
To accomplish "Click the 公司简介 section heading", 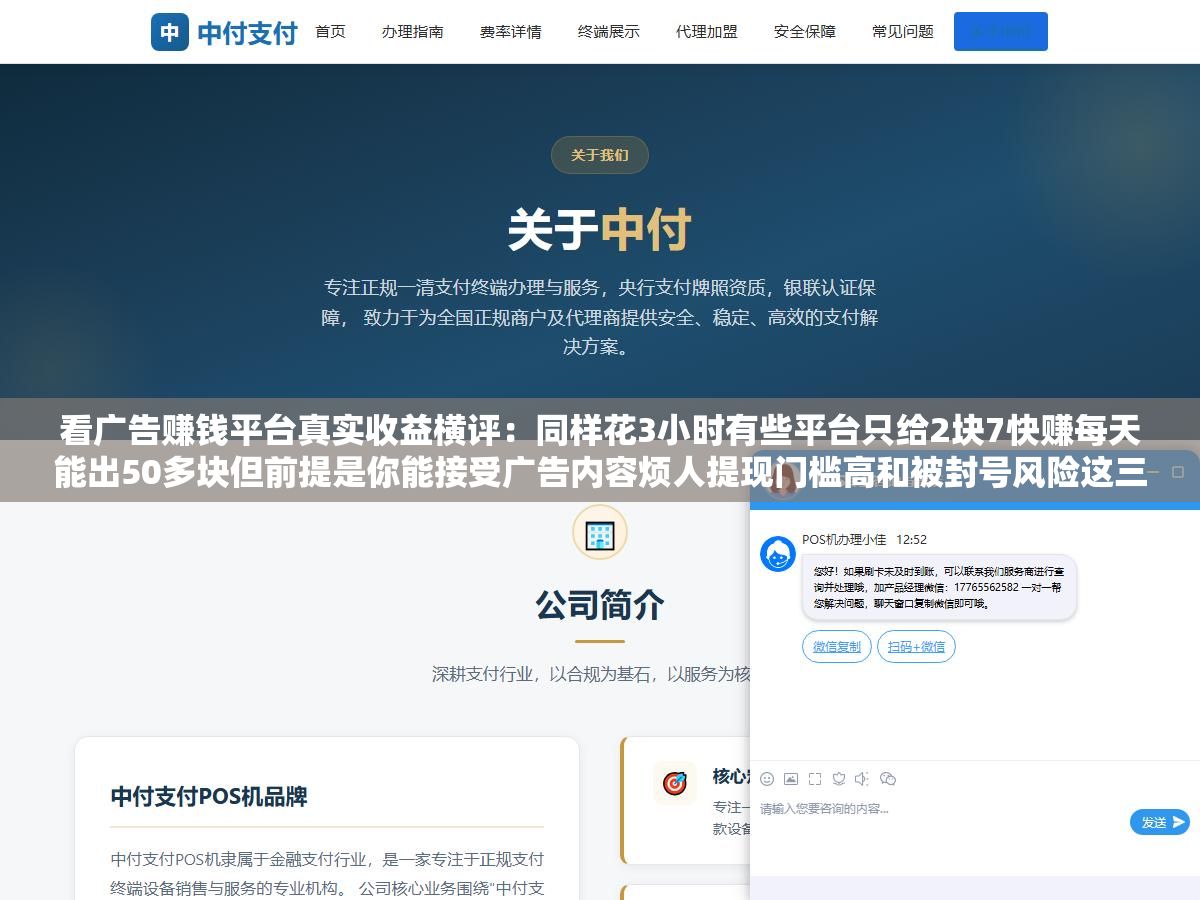I will pos(599,605).
